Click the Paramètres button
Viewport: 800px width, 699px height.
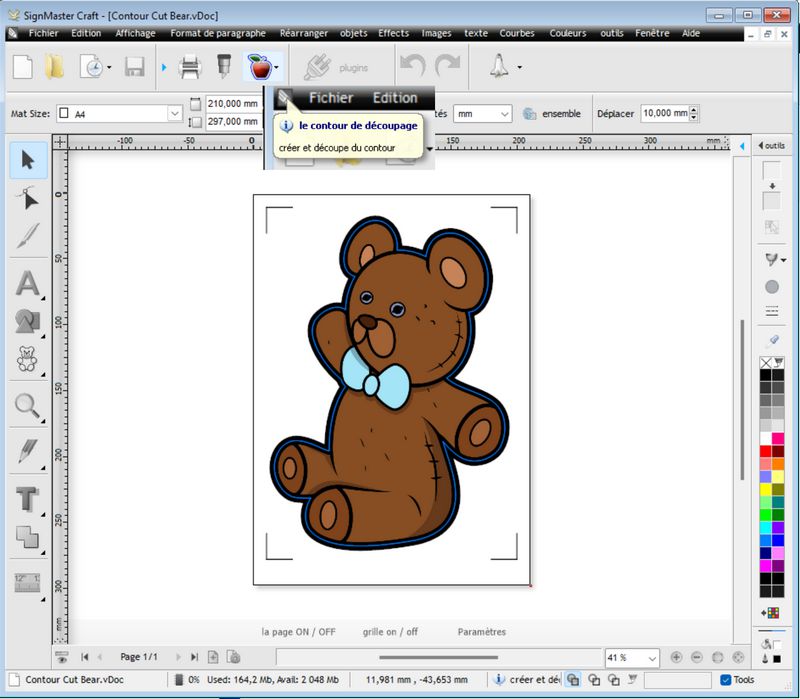point(482,632)
